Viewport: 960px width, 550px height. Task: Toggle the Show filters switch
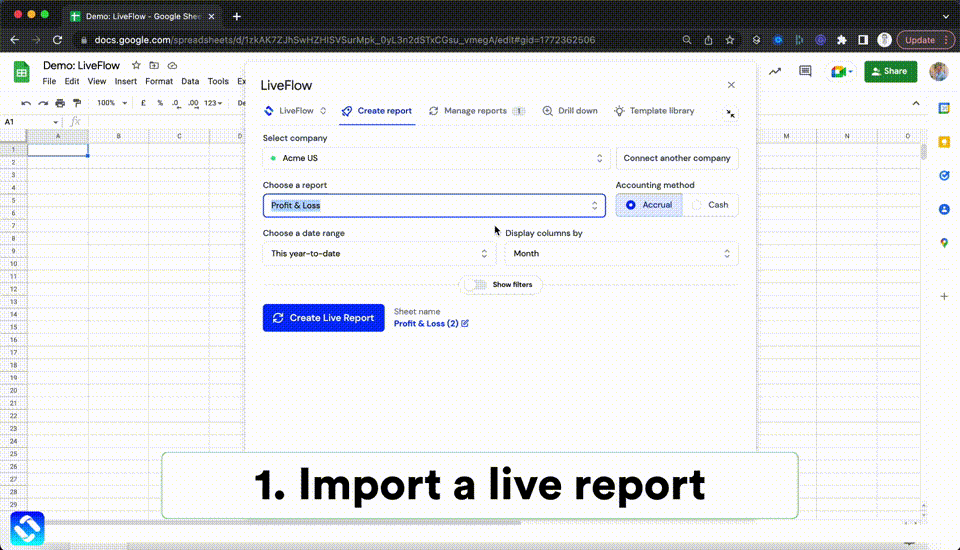[476, 285]
